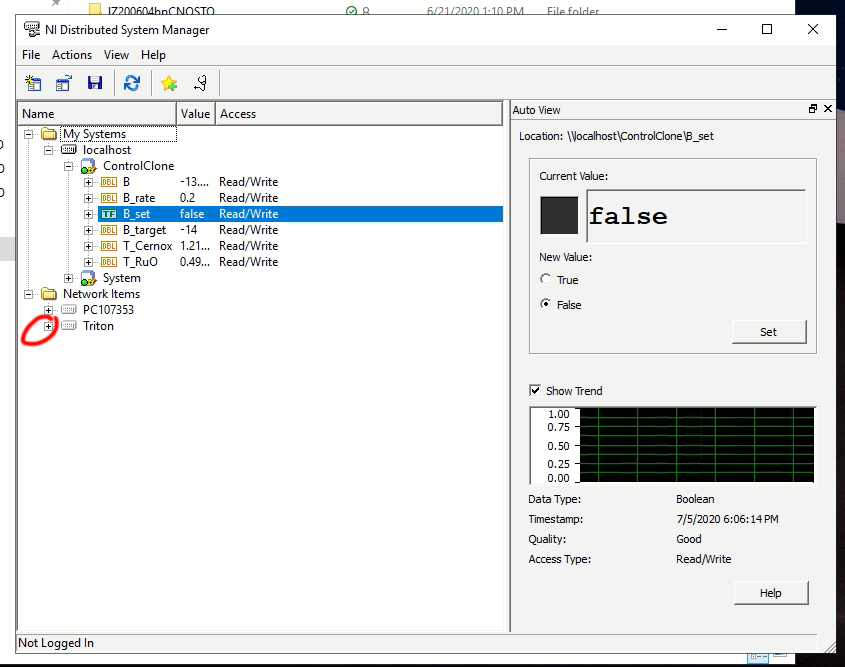Click the DBL icon next to B_target
The width and height of the screenshot is (845, 667).
(x=109, y=230)
